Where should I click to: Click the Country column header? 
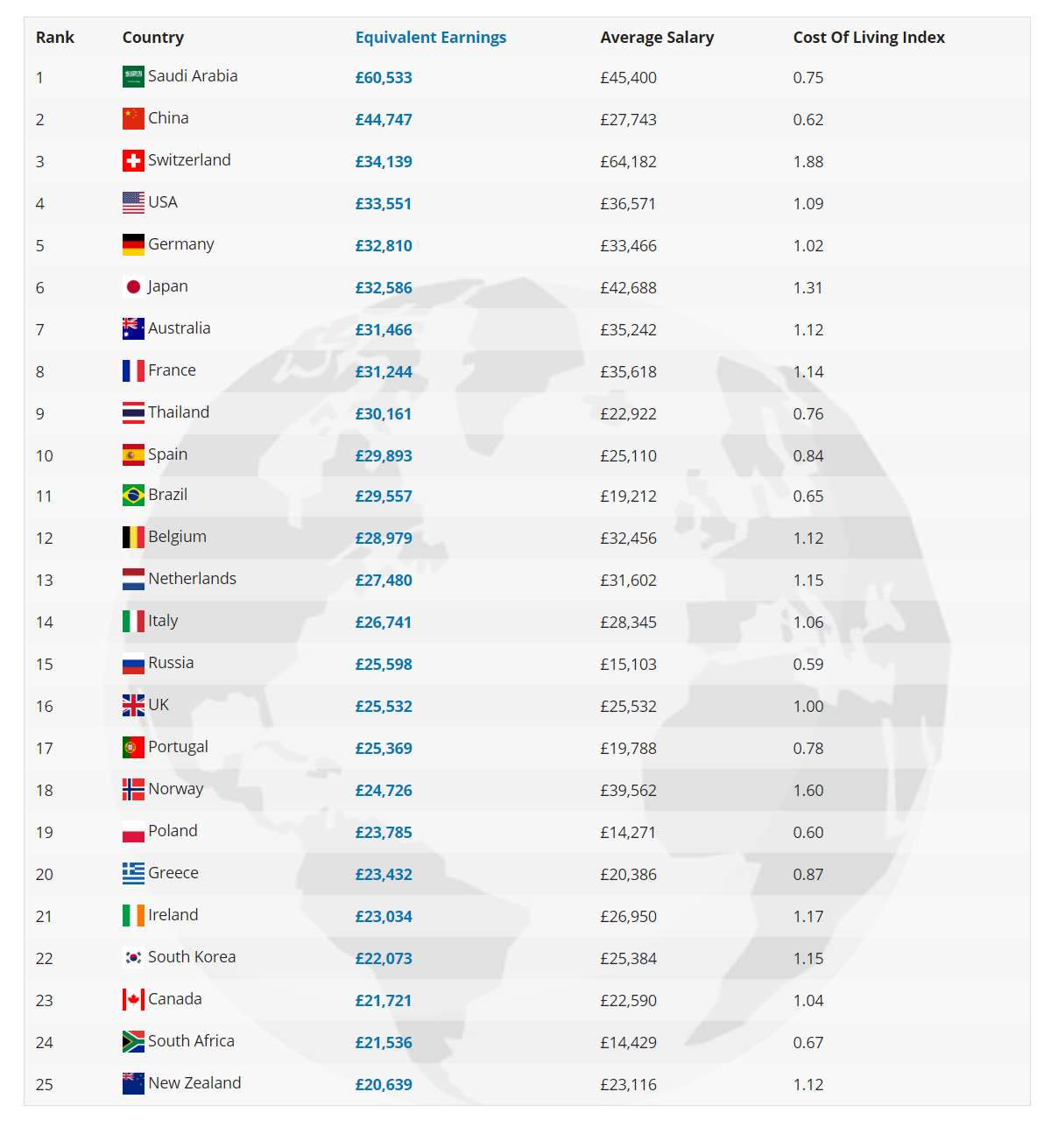[153, 38]
